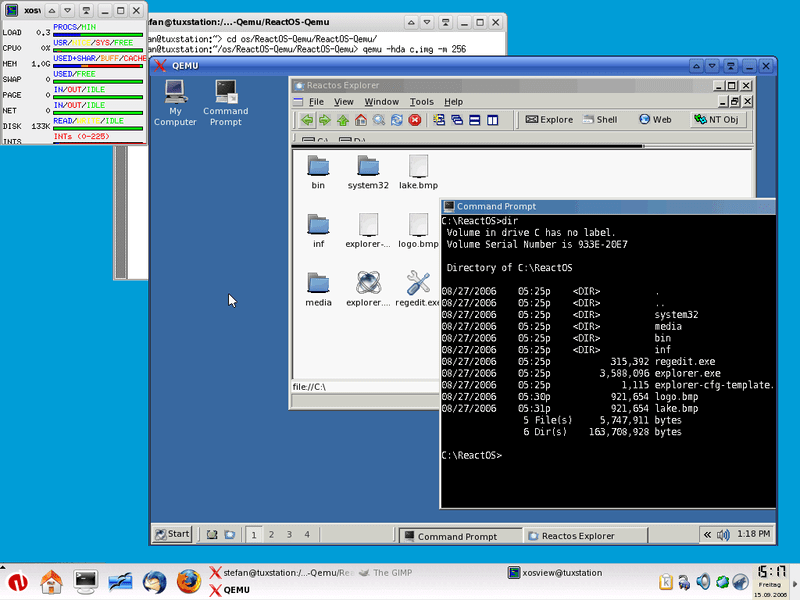Viewport: 800px width, 600px height.
Task: Click the Refresh icon in Explorer toolbar
Action: (x=397, y=120)
